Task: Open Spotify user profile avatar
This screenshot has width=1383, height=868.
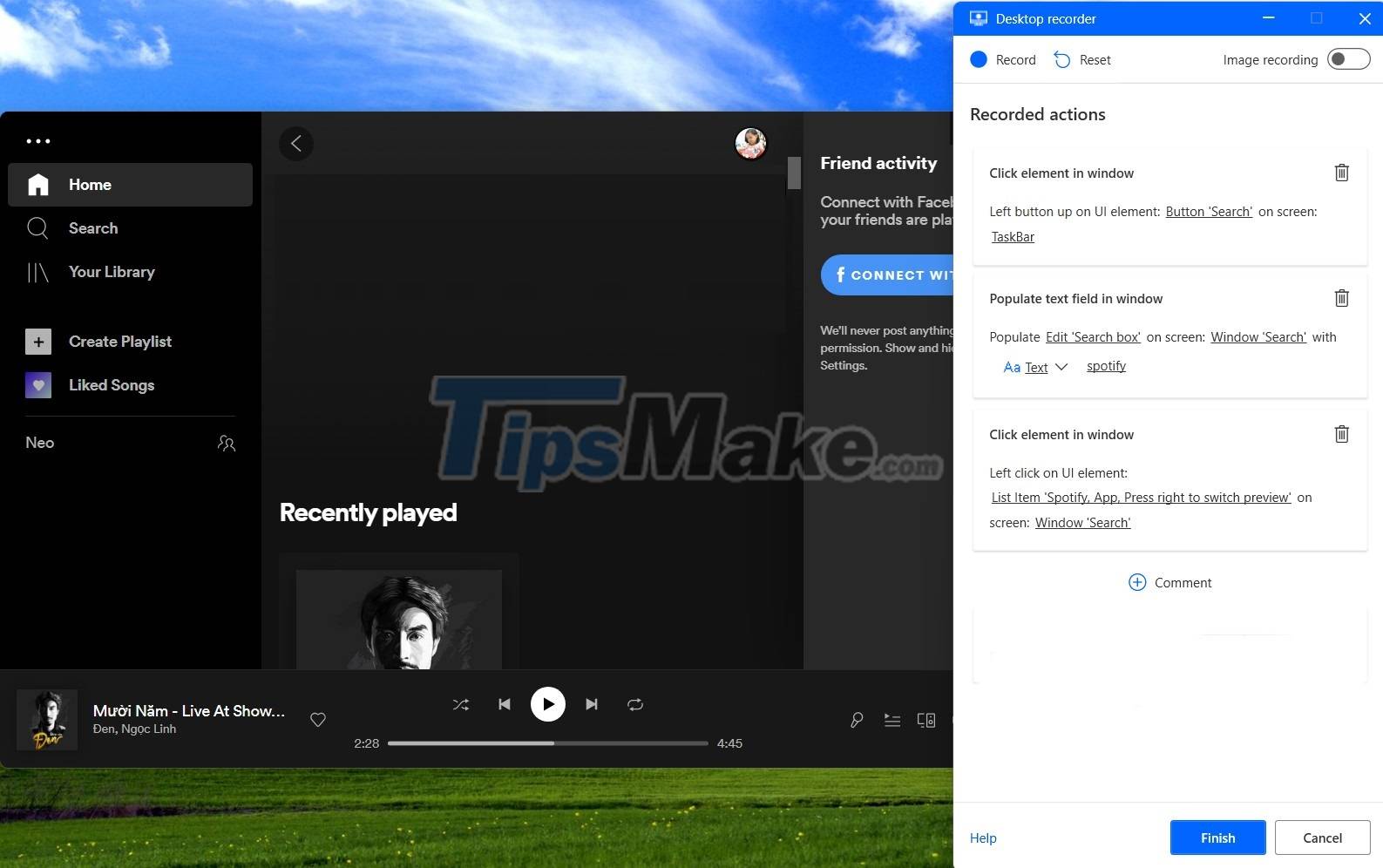Action: tap(750, 144)
